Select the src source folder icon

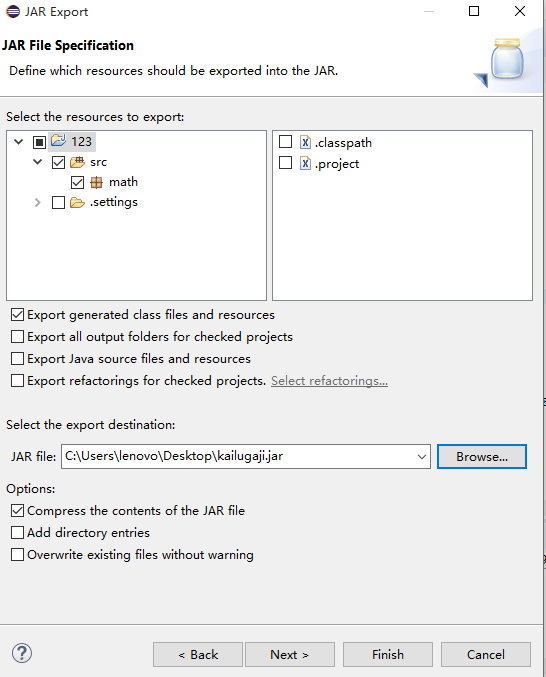[77, 162]
